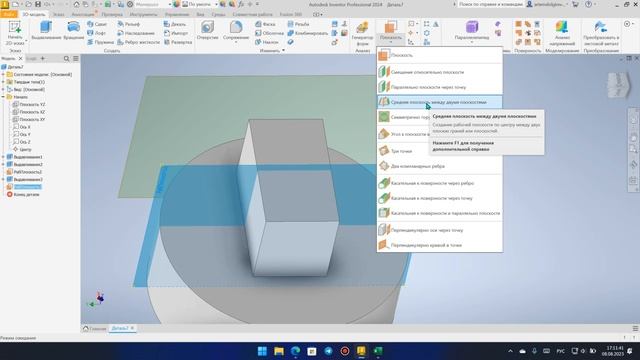
Task: Expand the Выдавливание1 feature node
Action: click(x=3, y=157)
